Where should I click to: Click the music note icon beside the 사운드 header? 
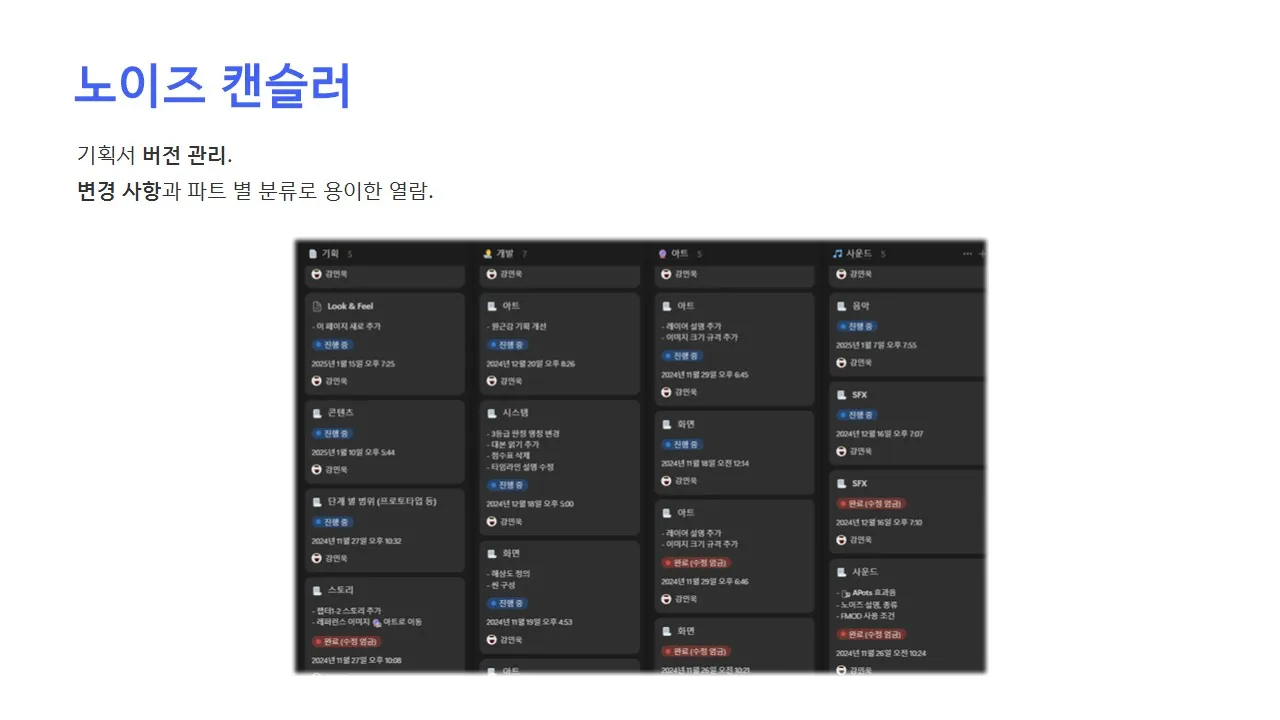tap(838, 254)
